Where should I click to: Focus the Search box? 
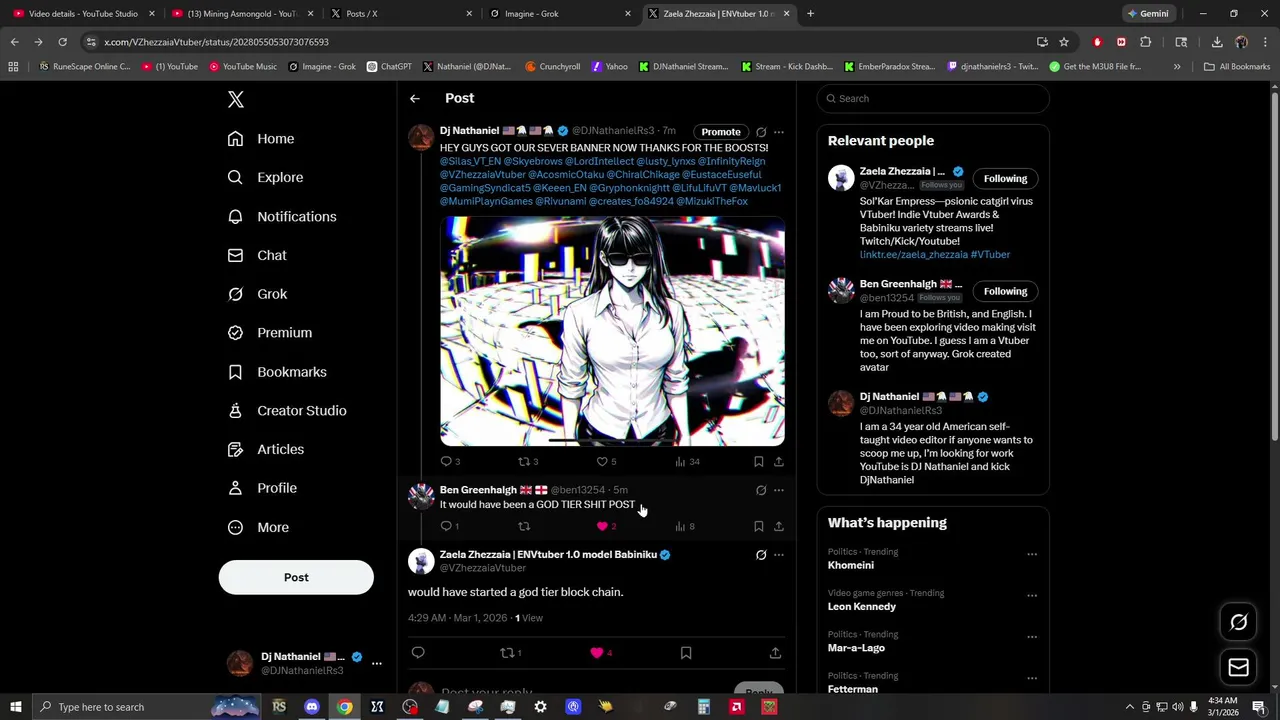[933, 98]
